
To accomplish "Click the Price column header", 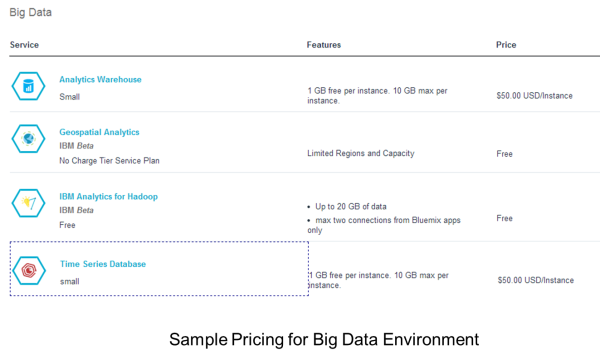I will [506, 45].
